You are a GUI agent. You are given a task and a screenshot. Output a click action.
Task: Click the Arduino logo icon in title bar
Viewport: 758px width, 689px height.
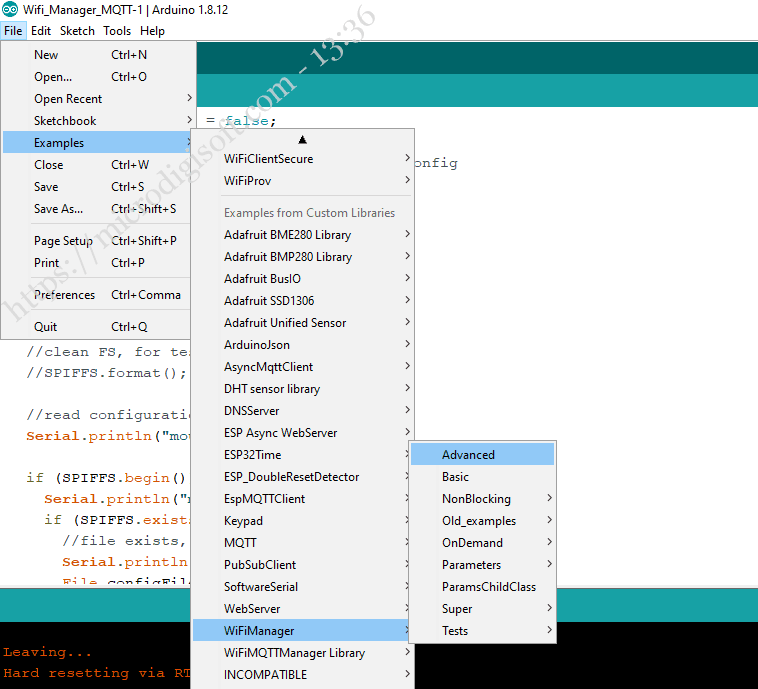pyautogui.click(x=10, y=9)
